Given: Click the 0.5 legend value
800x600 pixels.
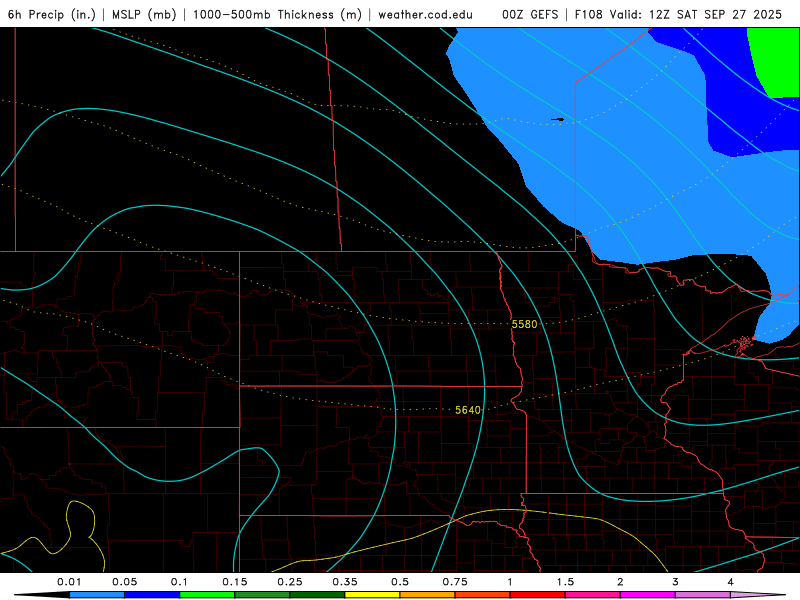Looking at the screenshot, I should coord(400,582).
